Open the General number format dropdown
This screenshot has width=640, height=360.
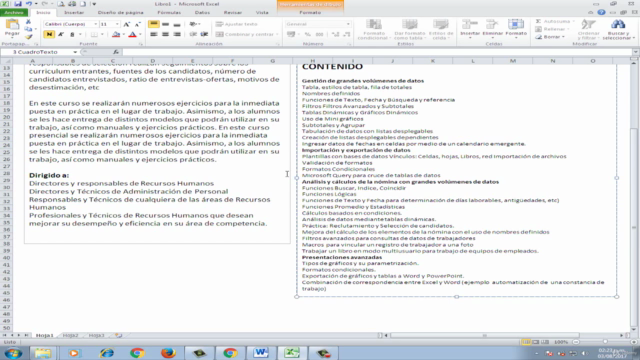click(348, 24)
